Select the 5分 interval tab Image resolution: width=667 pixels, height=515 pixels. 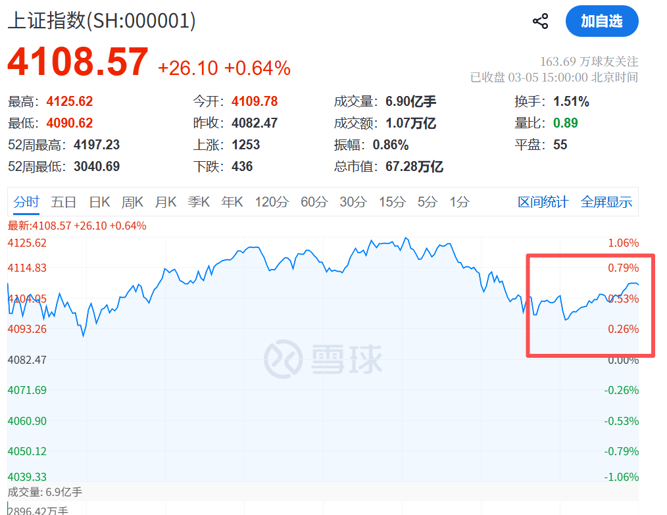point(427,202)
